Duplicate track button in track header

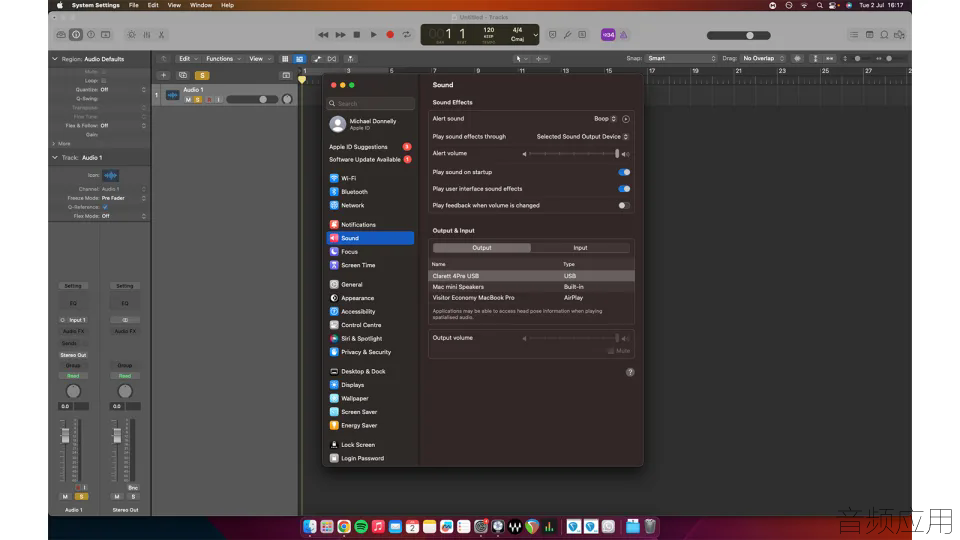pos(182,75)
